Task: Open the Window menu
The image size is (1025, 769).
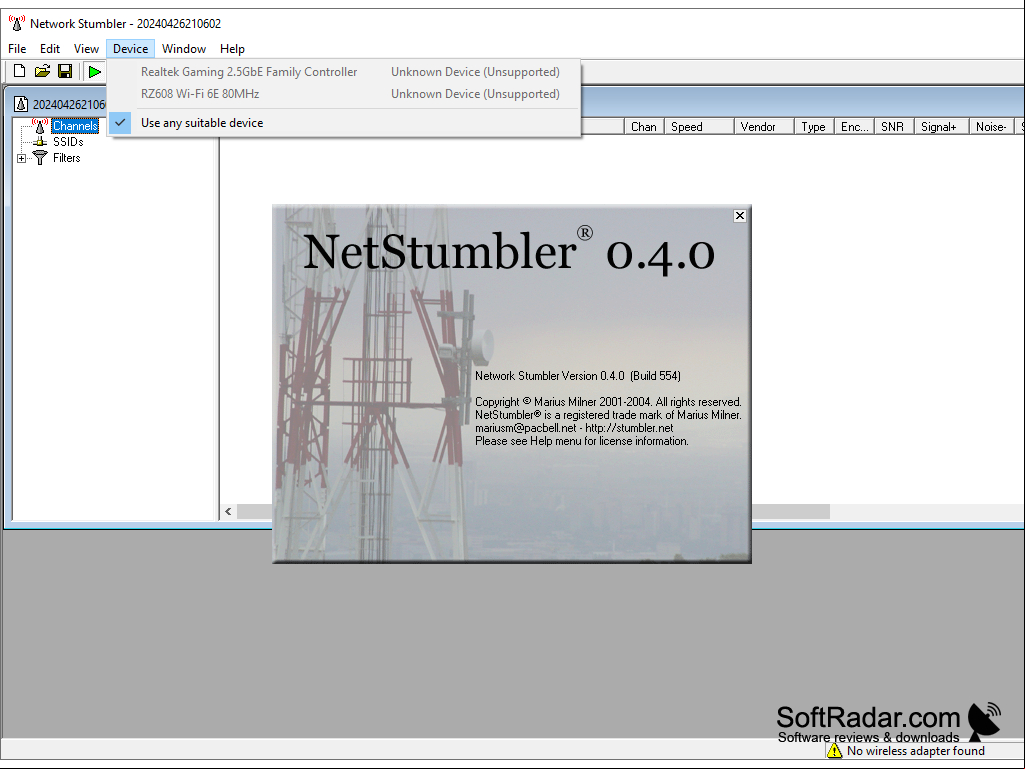Action: [184, 49]
